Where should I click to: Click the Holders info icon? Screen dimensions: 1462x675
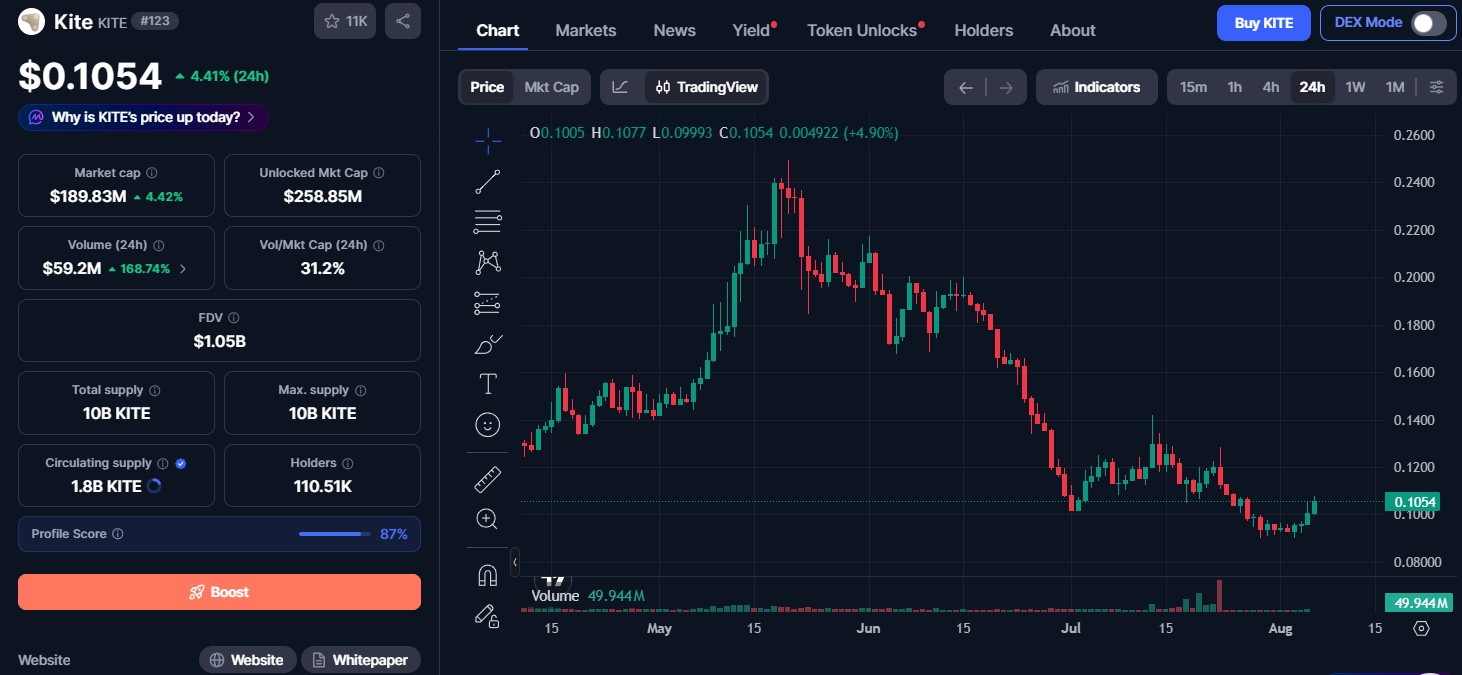point(347,463)
